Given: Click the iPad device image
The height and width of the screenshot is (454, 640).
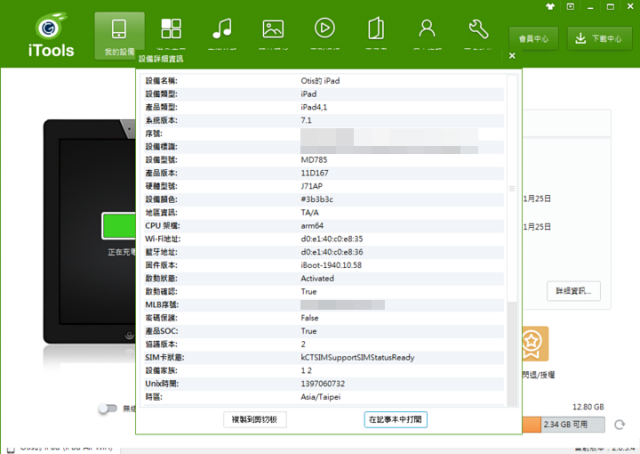Looking at the screenshot, I should [x=90, y=232].
